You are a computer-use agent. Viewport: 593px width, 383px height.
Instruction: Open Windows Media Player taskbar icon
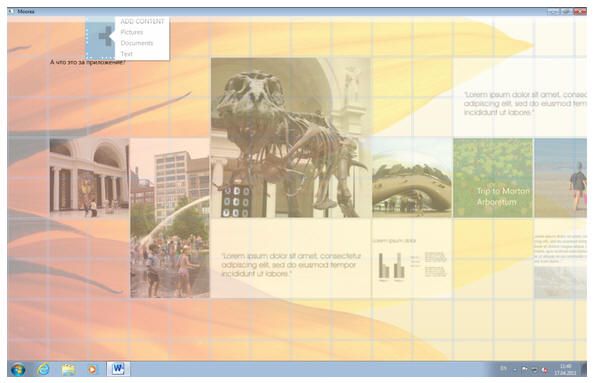pyautogui.click(x=92, y=369)
